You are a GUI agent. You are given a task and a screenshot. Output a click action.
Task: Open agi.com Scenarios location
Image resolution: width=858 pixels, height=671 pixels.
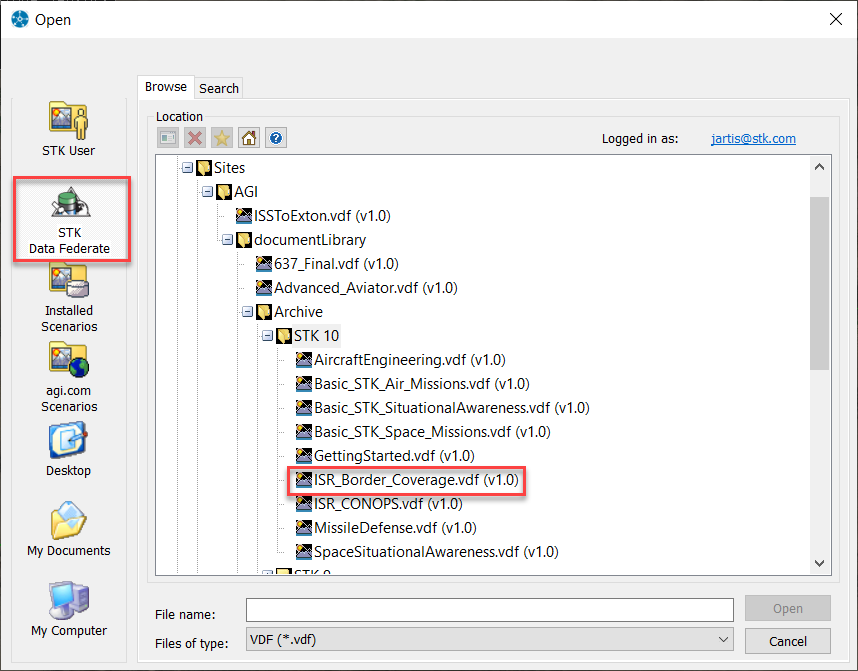coord(69,378)
